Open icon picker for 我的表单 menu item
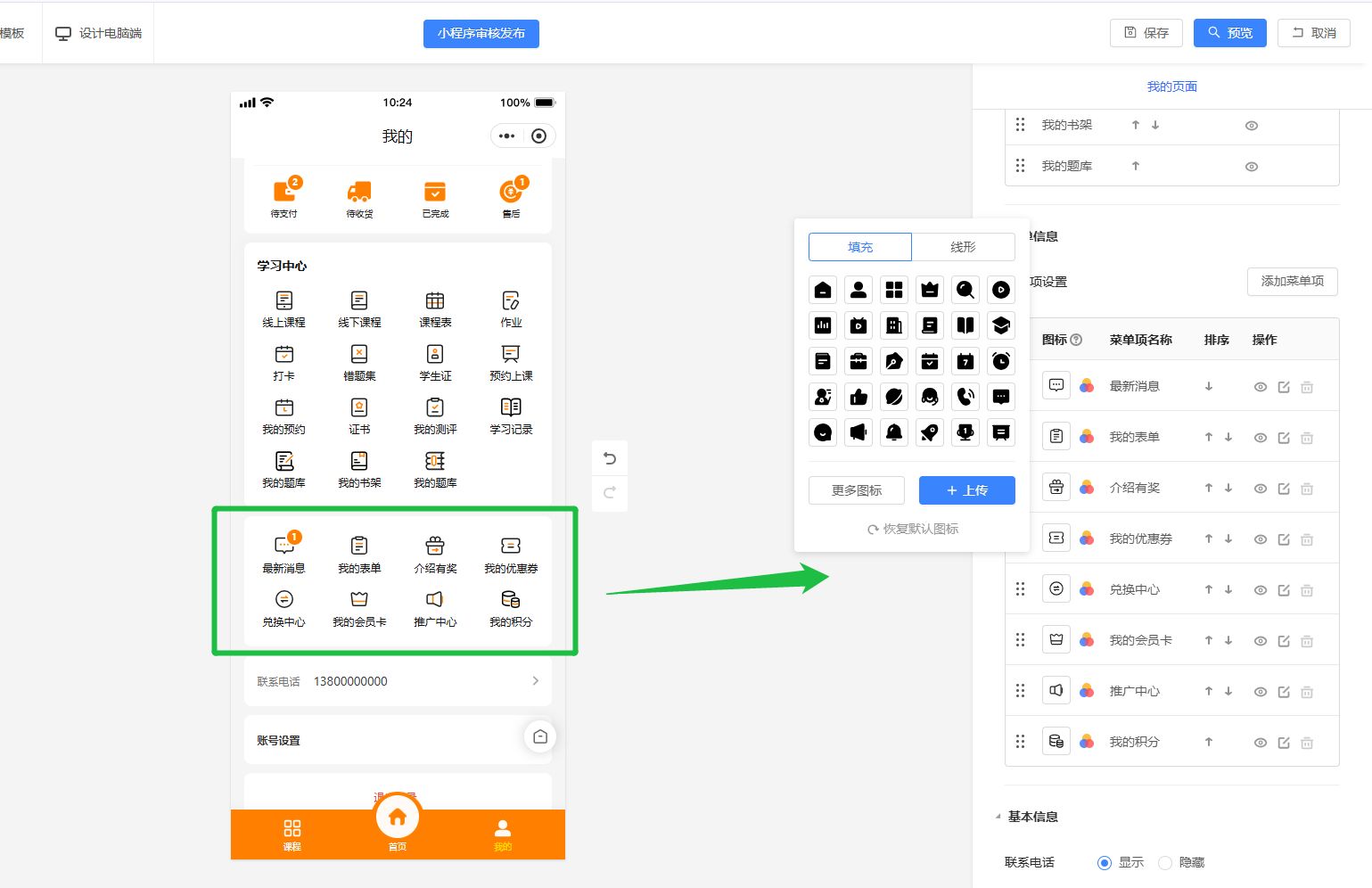This screenshot has height=888, width=1372. pos(1056,437)
